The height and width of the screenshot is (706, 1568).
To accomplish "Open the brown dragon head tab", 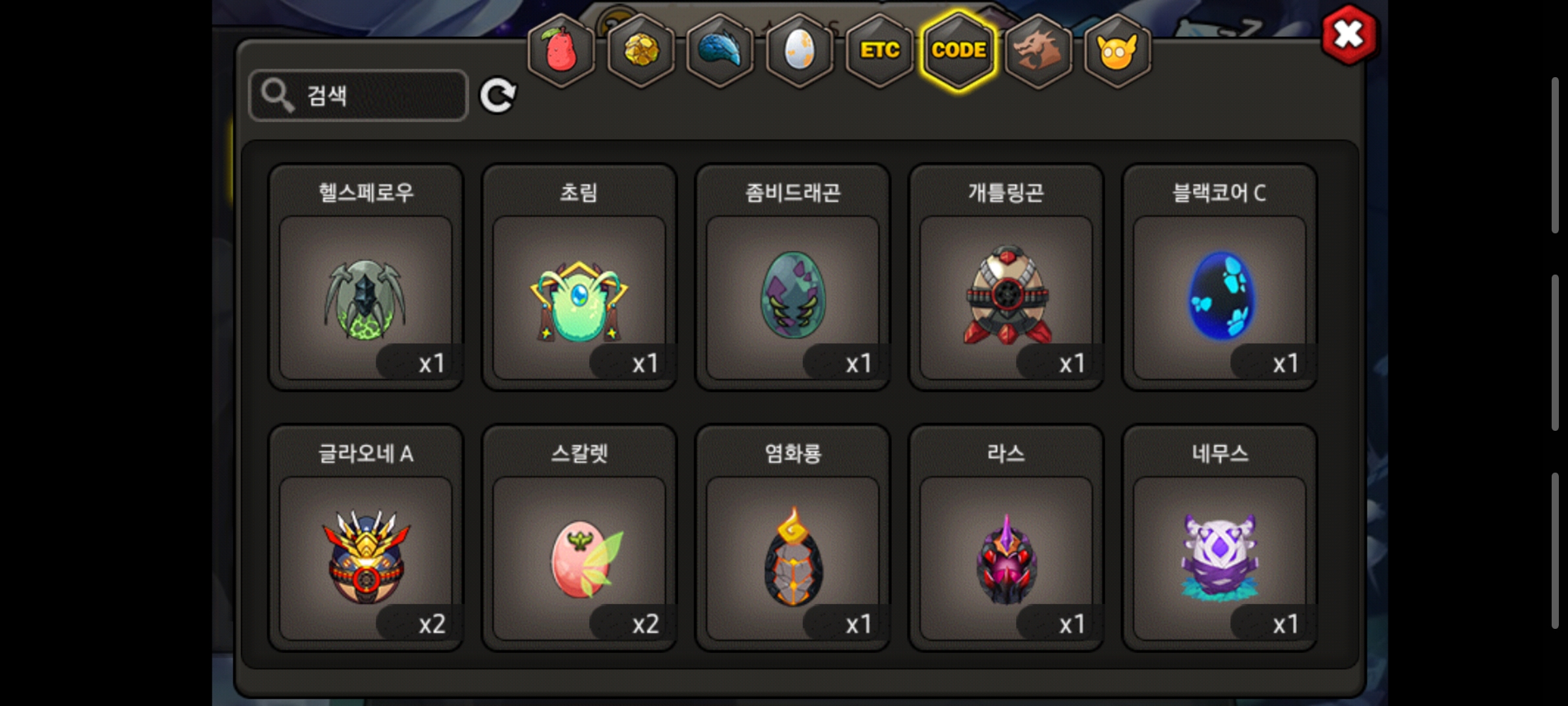I will point(1038,51).
